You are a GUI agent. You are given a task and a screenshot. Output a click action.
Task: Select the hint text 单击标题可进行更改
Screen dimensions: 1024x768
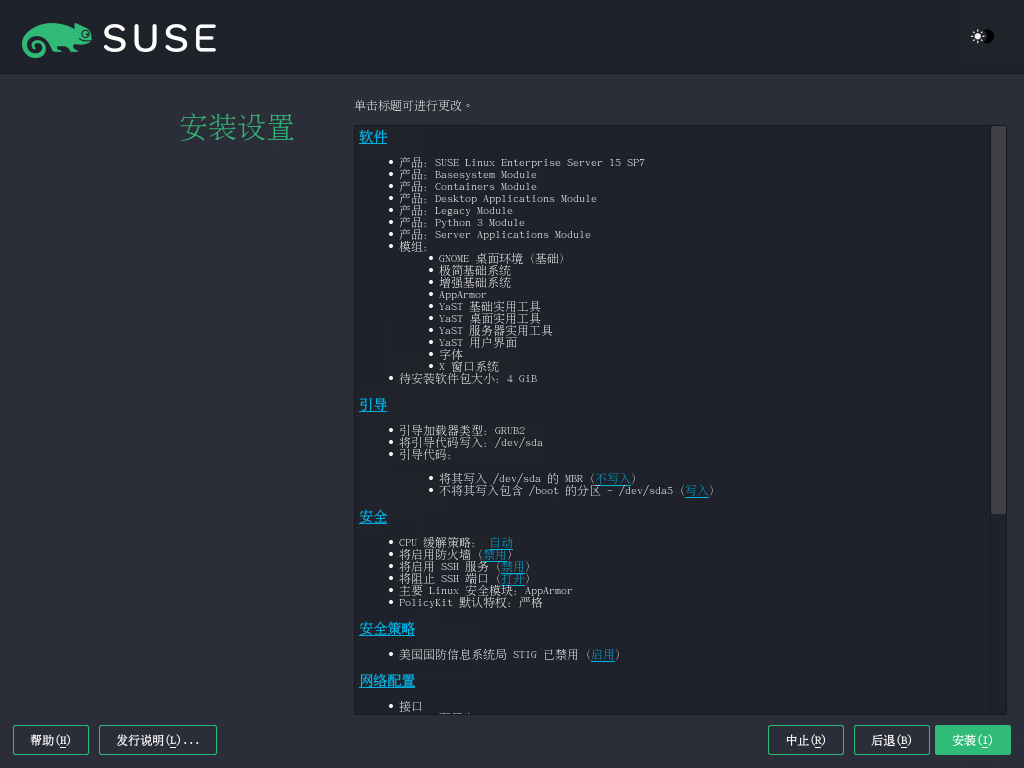(413, 106)
